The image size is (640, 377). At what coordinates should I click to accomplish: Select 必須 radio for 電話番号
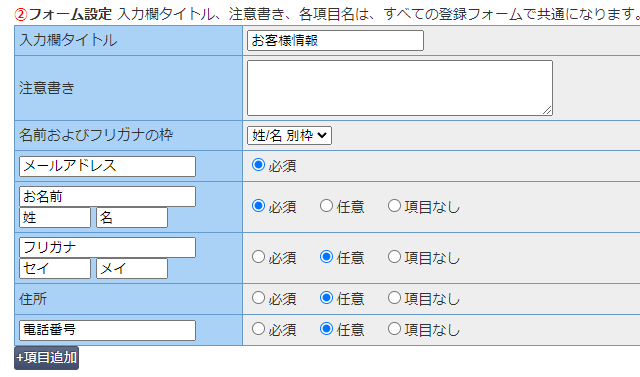click(258, 328)
